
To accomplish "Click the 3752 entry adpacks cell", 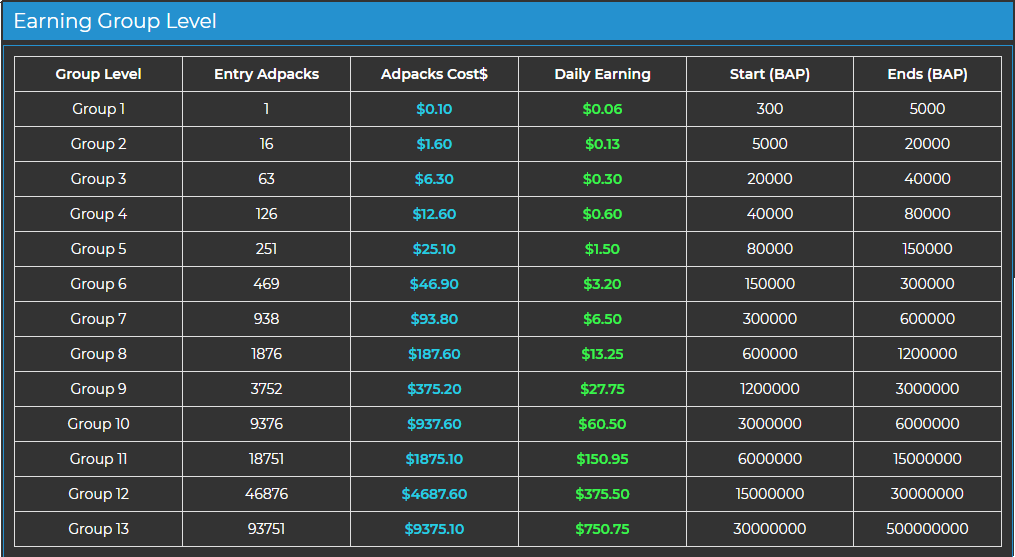I will [266, 389].
